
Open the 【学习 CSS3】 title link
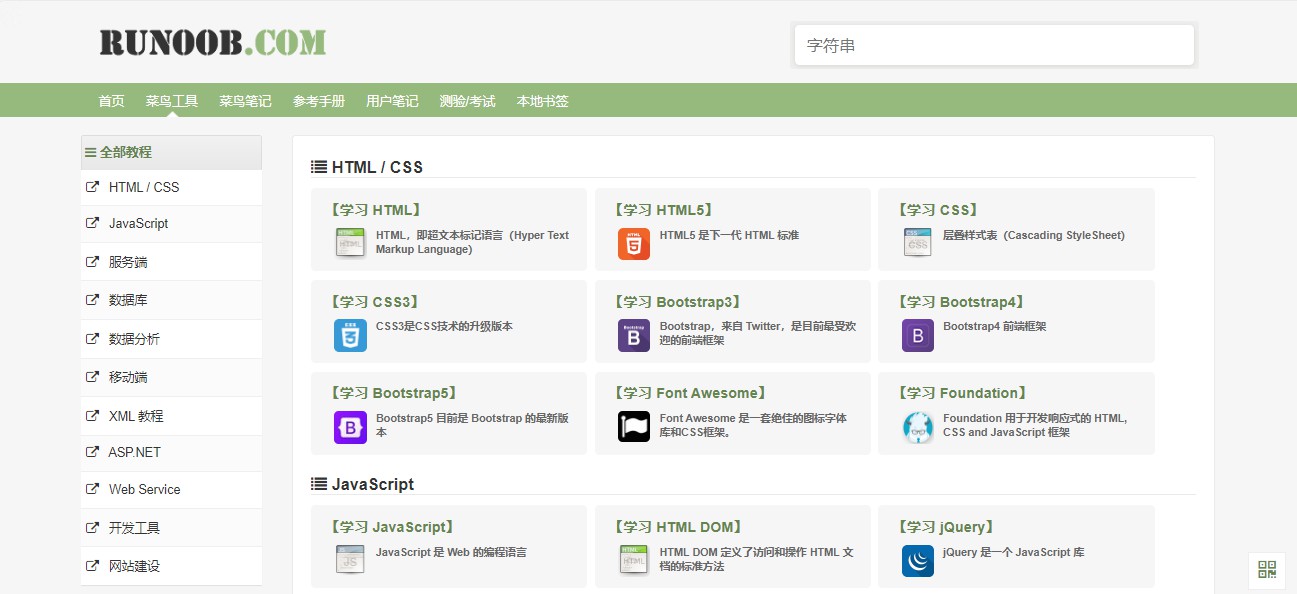tap(375, 302)
